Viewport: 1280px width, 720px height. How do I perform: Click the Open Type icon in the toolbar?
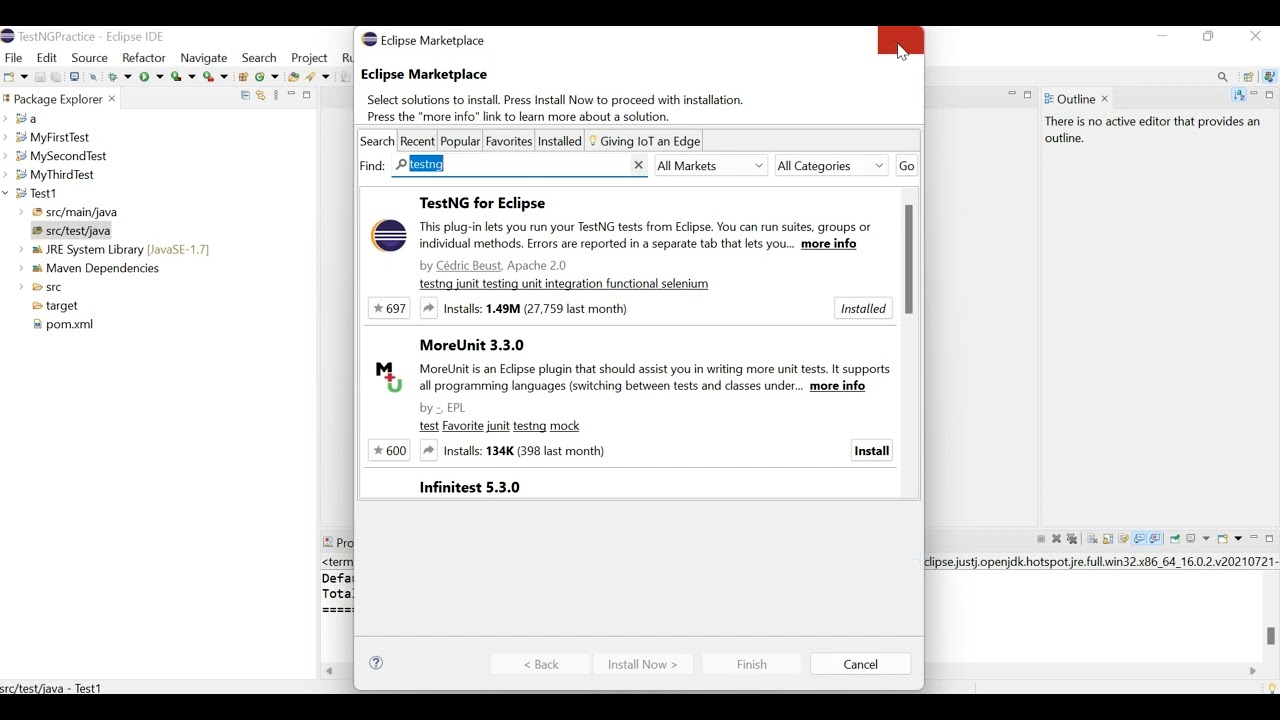[x=293, y=77]
